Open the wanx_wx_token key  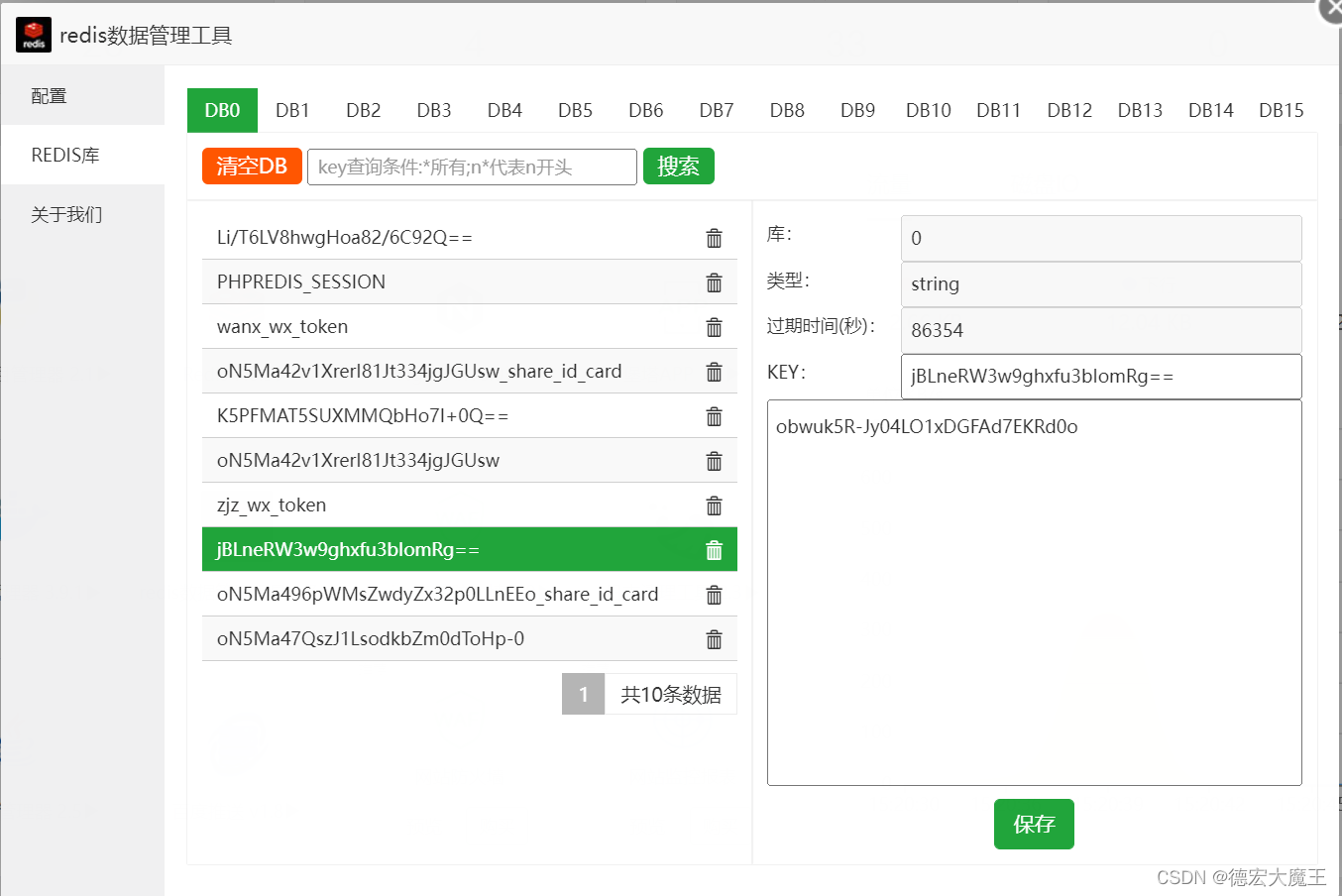pos(470,327)
